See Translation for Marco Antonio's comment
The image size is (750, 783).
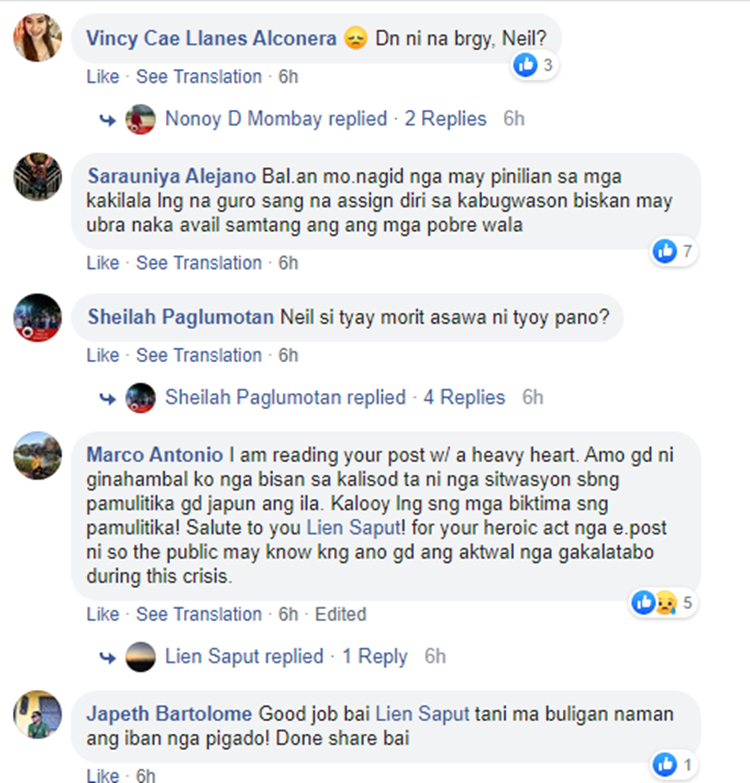[x=199, y=614]
